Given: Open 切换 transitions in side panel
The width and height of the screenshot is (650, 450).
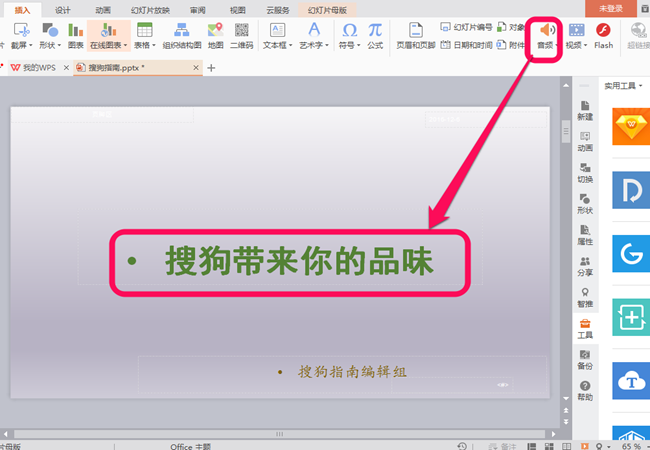Looking at the screenshot, I should click(585, 173).
